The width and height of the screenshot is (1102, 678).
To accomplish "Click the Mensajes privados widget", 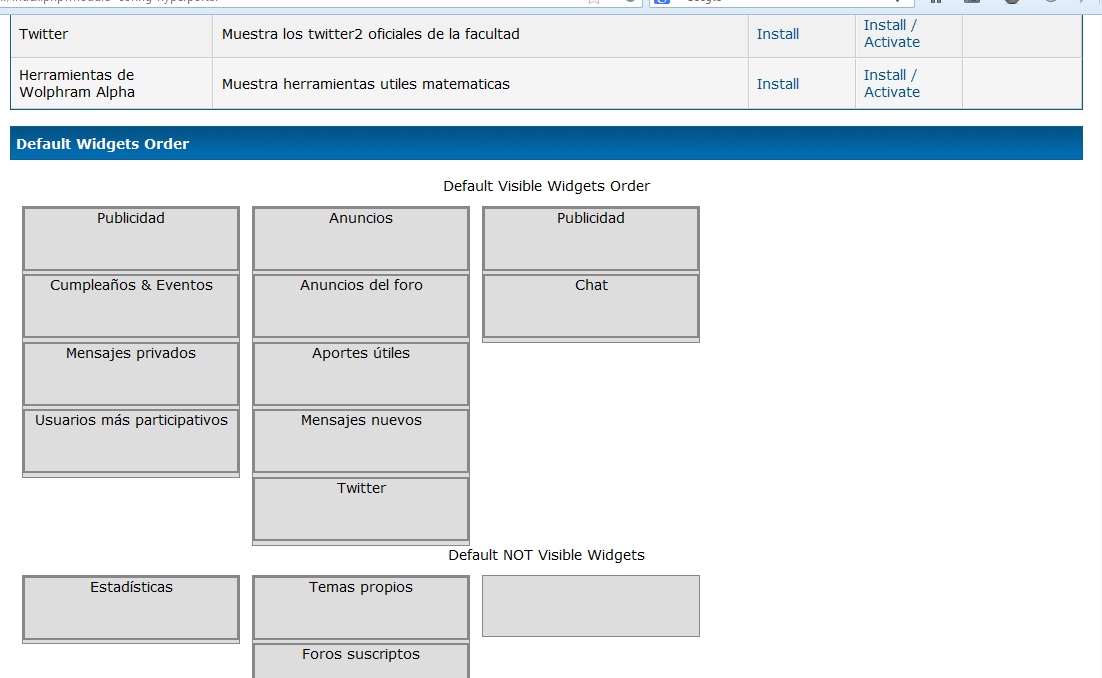I will [x=131, y=373].
